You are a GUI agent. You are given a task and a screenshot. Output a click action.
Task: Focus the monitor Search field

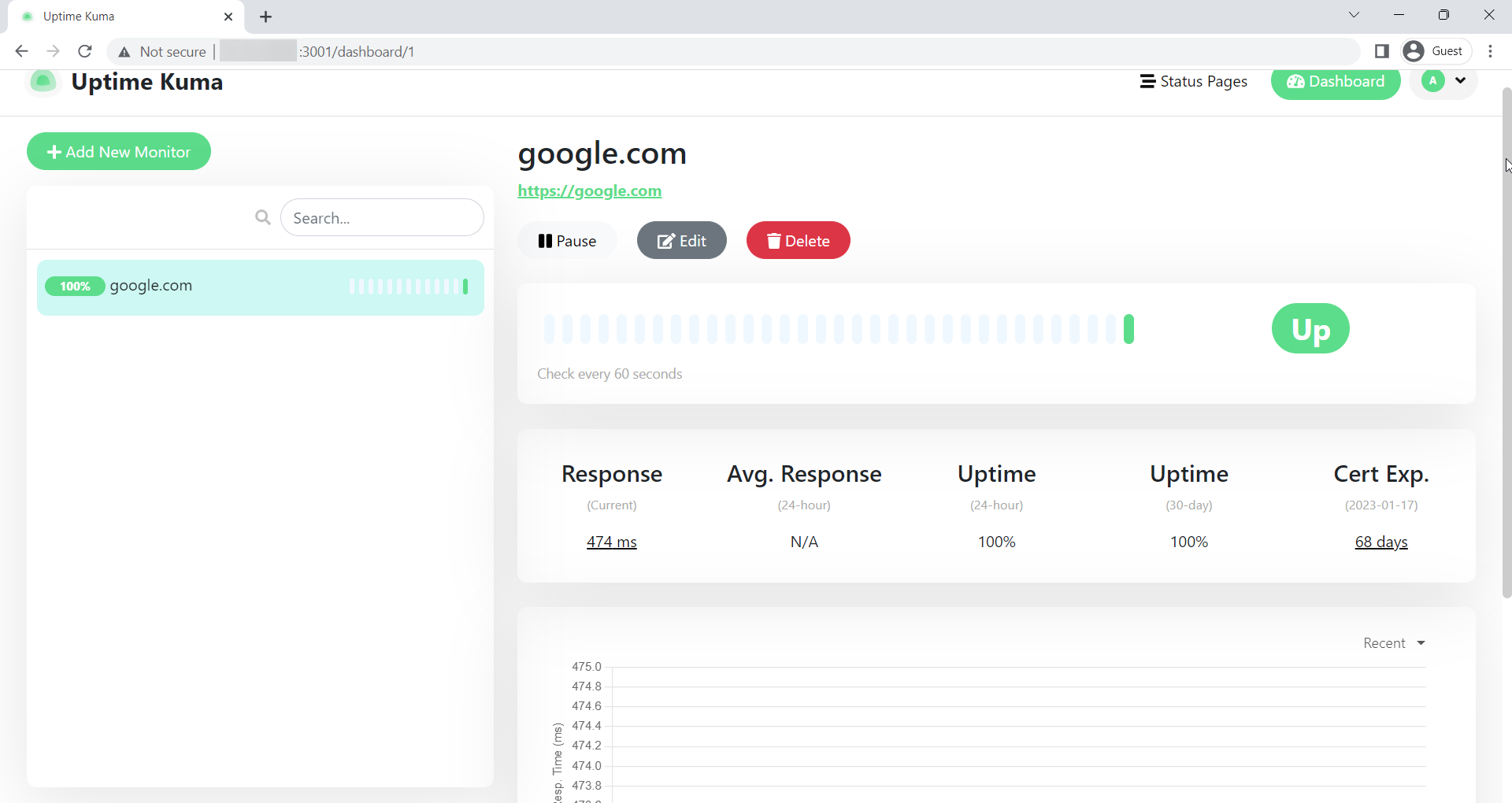[382, 217]
